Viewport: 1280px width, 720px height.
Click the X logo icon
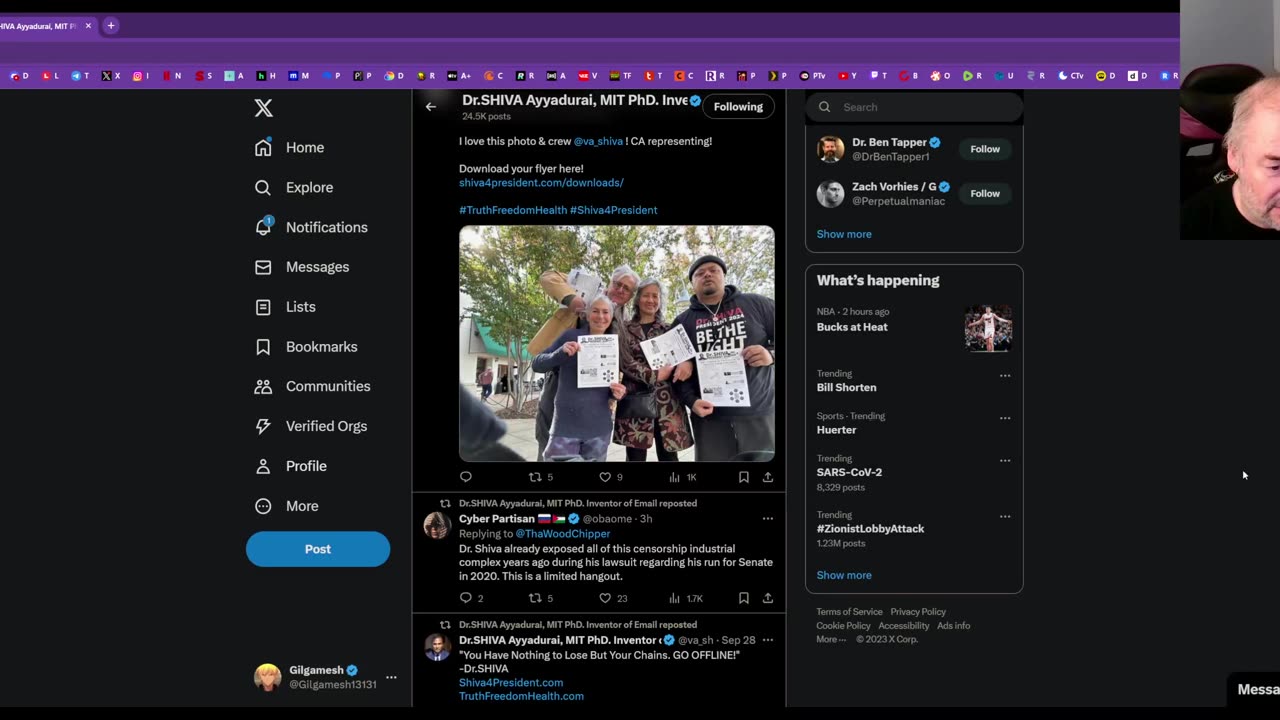[263, 108]
